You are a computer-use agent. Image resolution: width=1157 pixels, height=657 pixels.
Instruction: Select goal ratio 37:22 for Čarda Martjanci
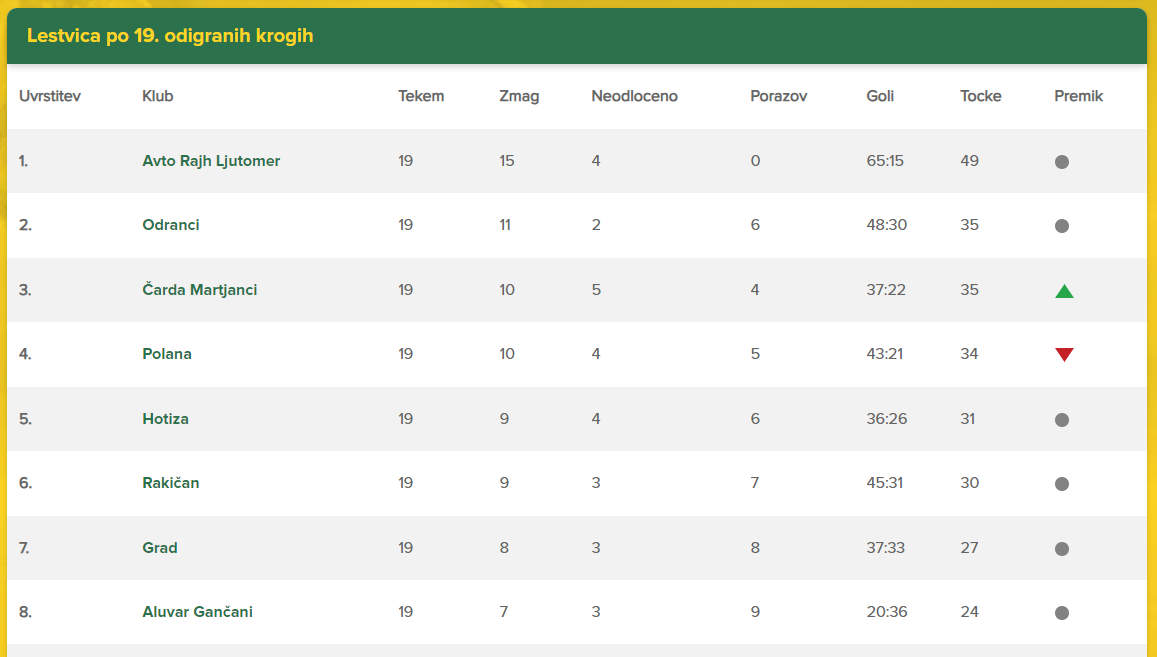pyautogui.click(x=885, y=289)
